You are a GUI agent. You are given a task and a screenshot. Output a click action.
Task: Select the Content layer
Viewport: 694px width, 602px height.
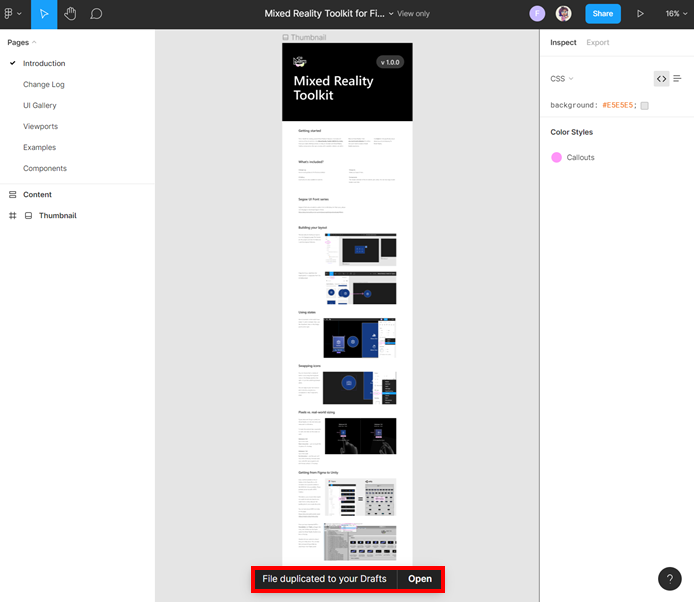(37, 194)
